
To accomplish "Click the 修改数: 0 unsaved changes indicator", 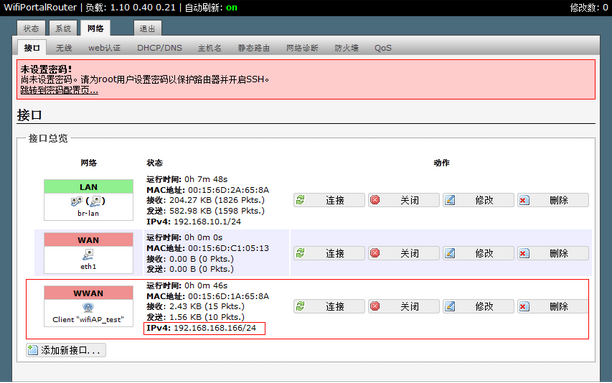I will (x=589, y=7).
